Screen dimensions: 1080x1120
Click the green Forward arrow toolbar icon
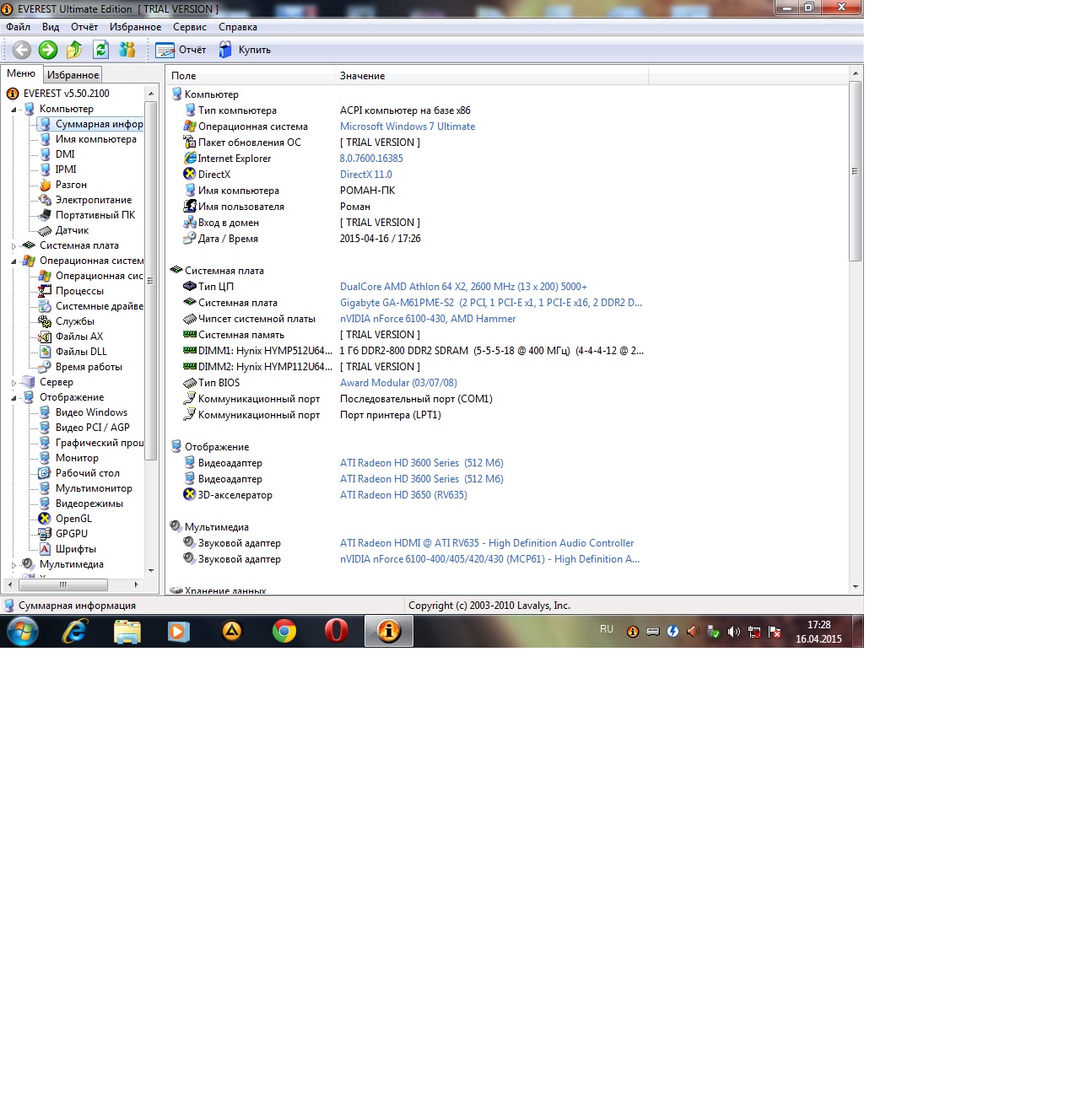48,50
